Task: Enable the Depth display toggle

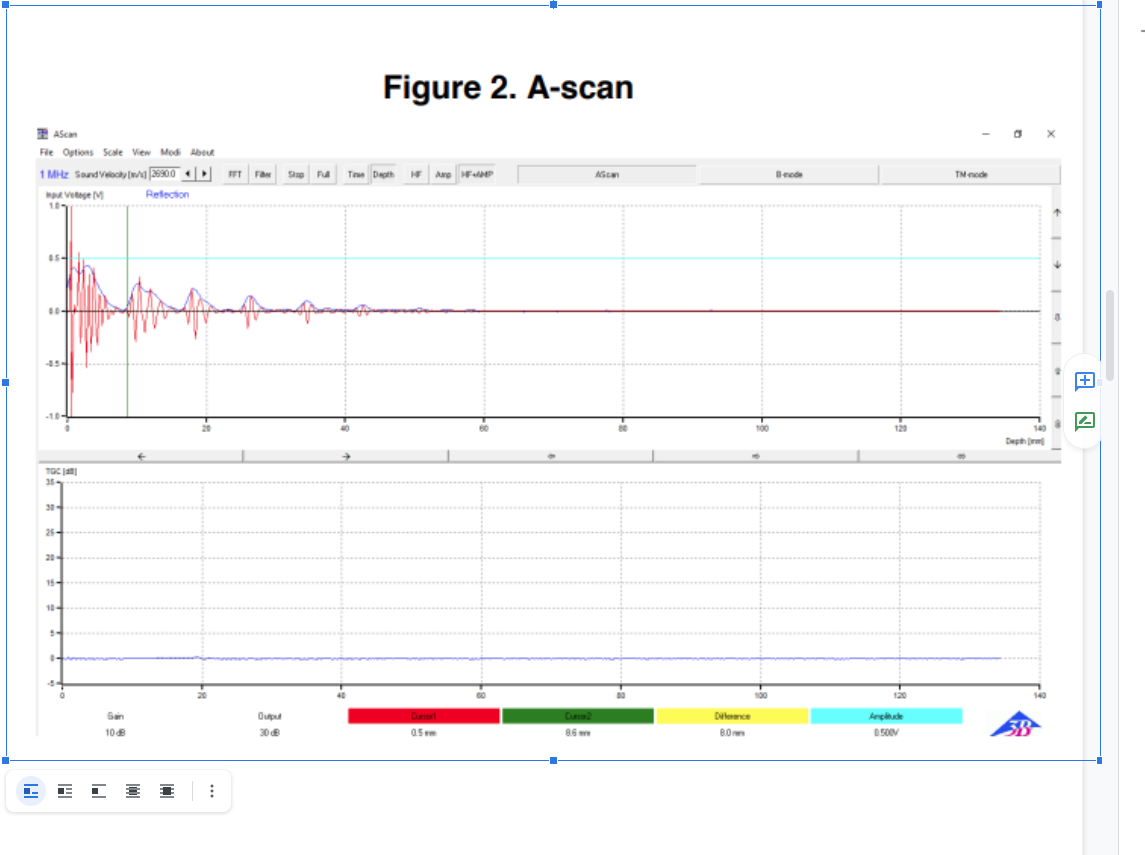Action: pyautogui.click(x=382, y=173)
